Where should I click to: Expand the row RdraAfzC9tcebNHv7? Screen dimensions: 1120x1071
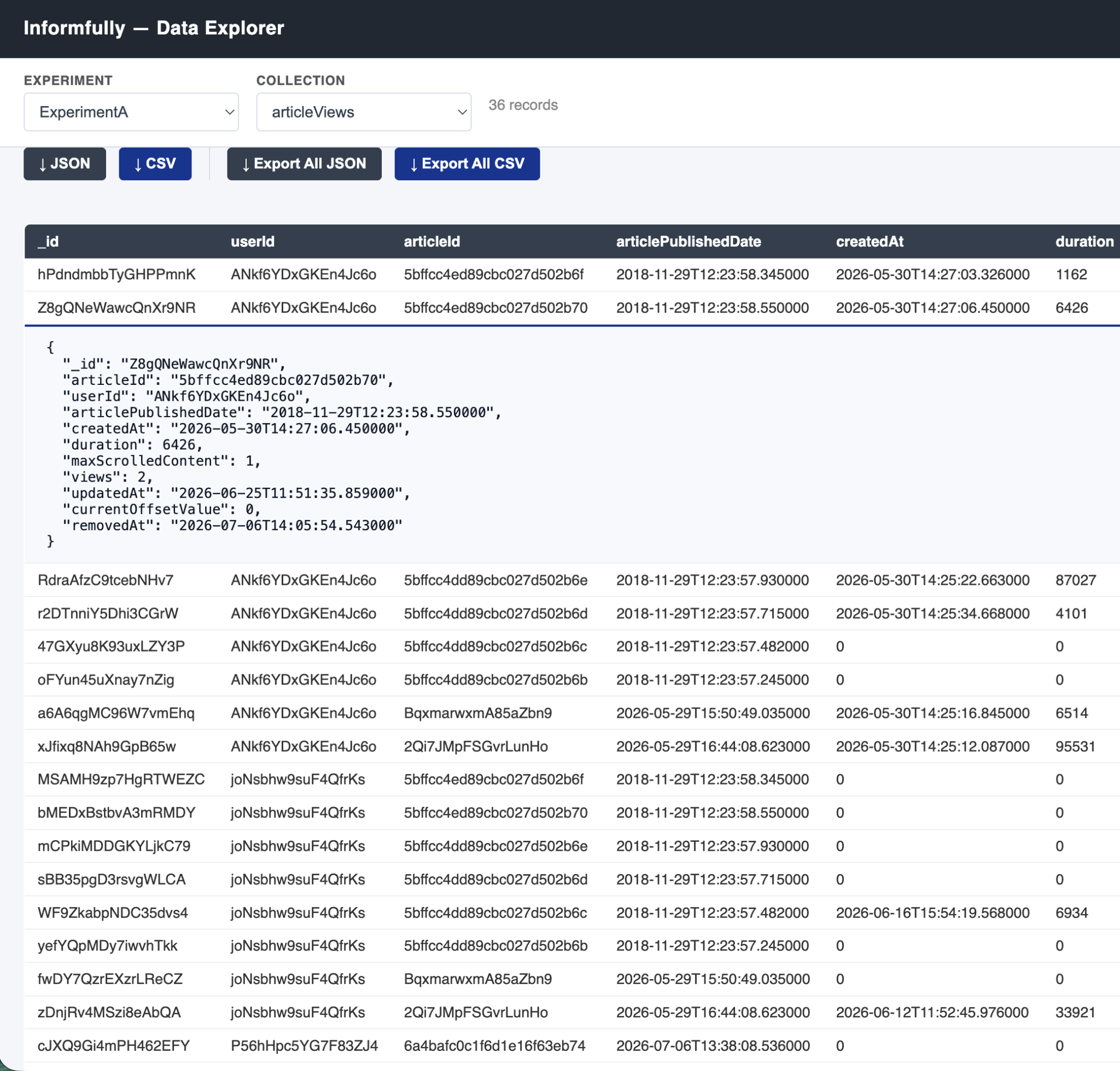(571, 580)
